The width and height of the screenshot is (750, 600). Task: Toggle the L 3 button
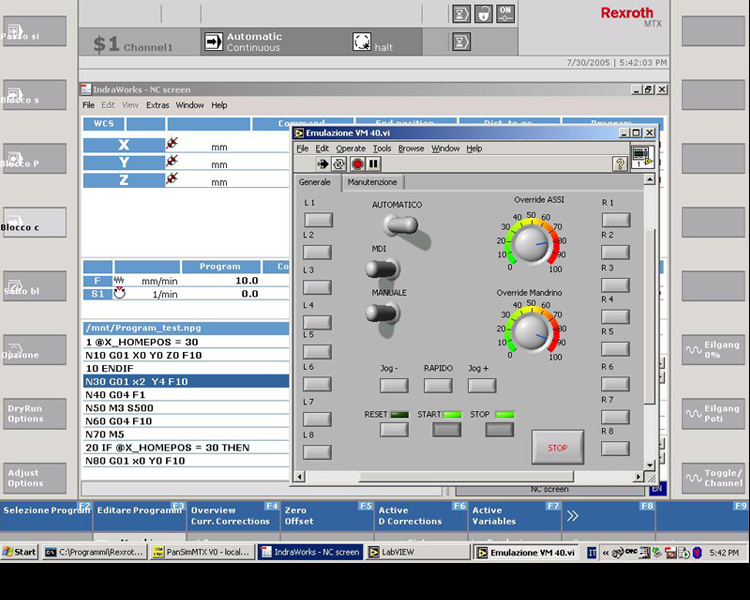[318, 287]
